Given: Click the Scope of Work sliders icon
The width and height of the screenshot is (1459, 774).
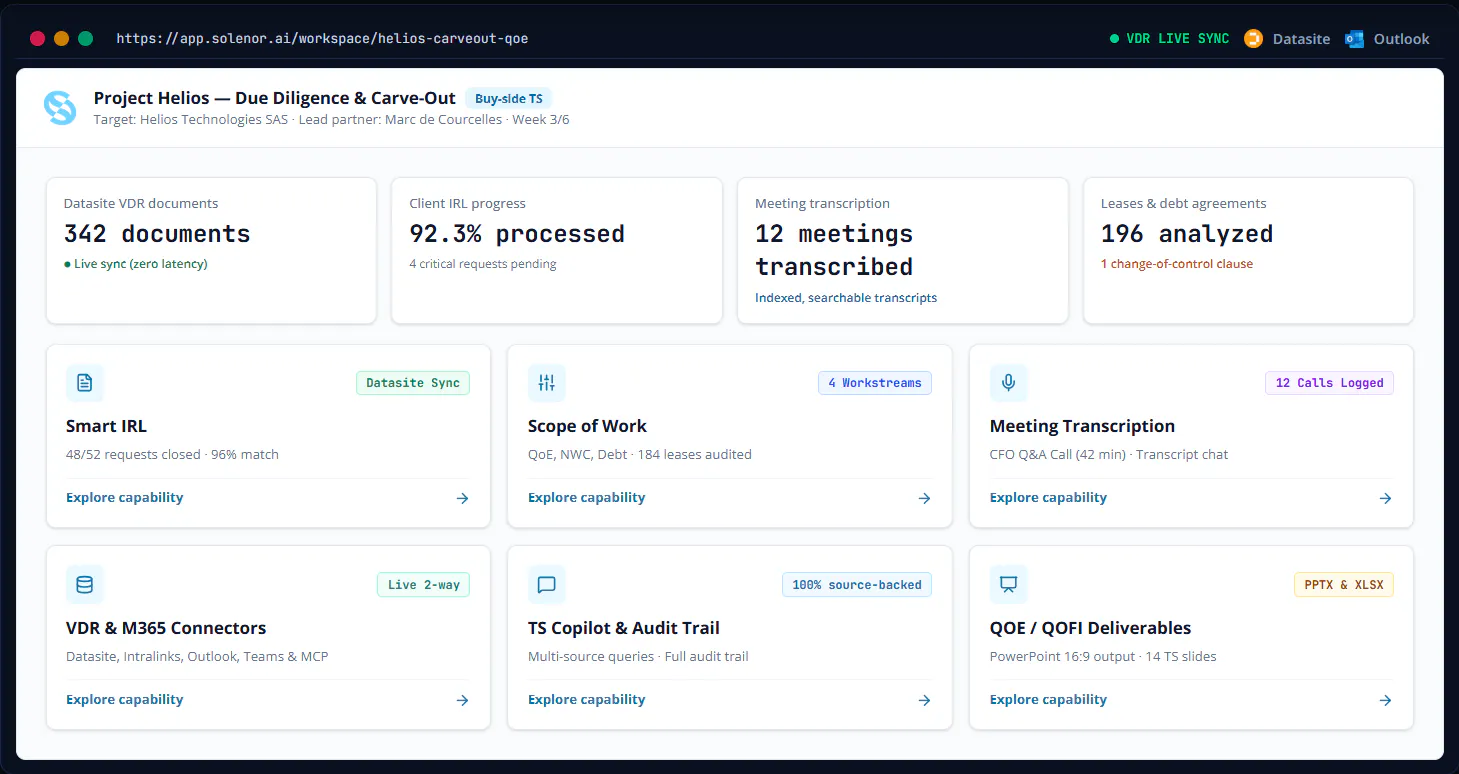Looking at the screenshot, I should coord(547,383).
